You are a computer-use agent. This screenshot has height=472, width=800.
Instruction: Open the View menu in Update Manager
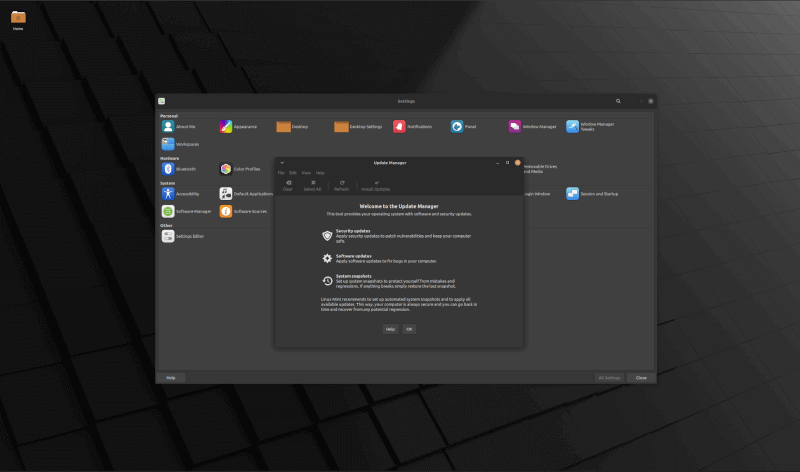(x=306, y=173)
